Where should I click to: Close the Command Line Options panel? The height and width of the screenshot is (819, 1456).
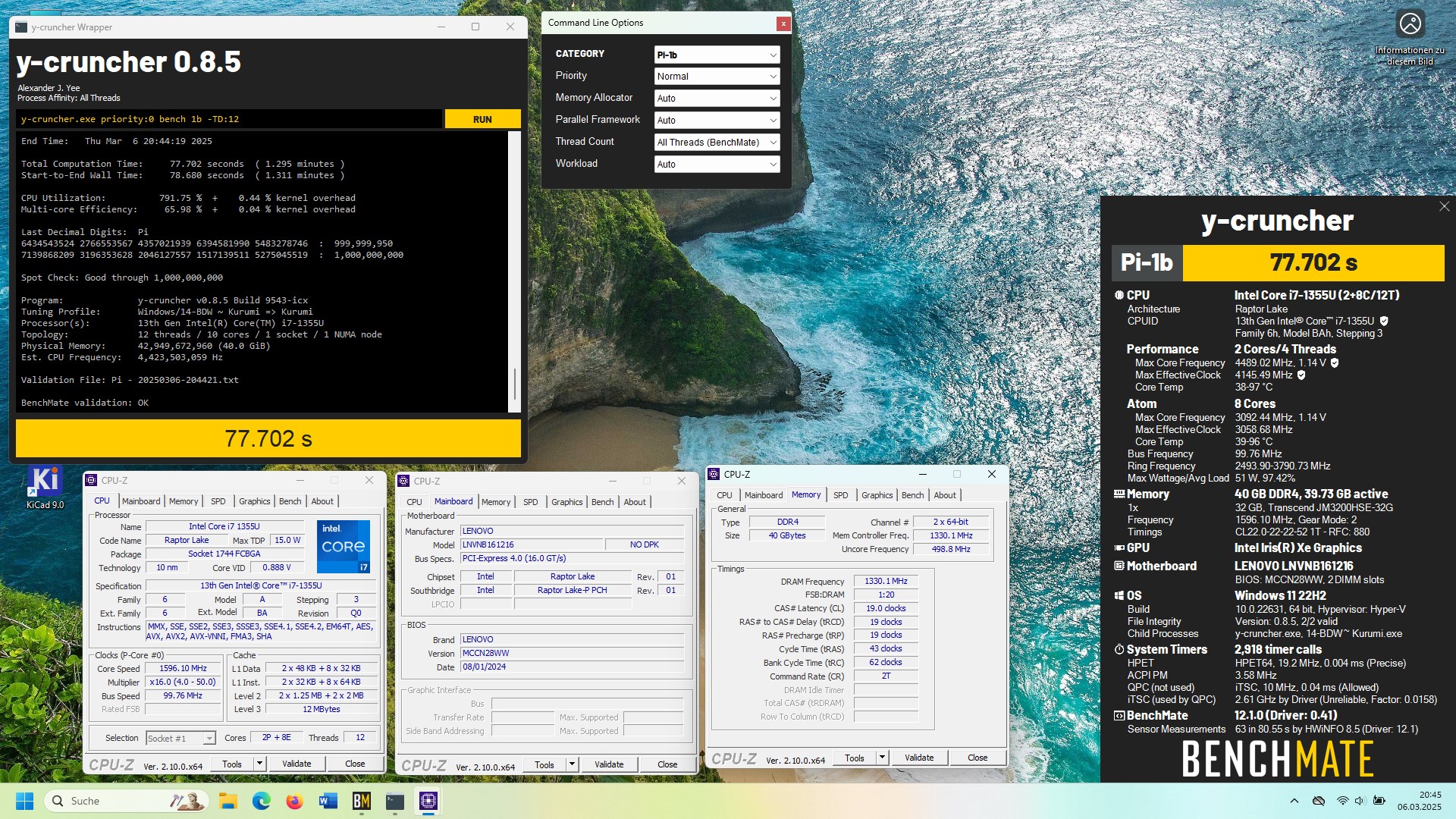783,24
